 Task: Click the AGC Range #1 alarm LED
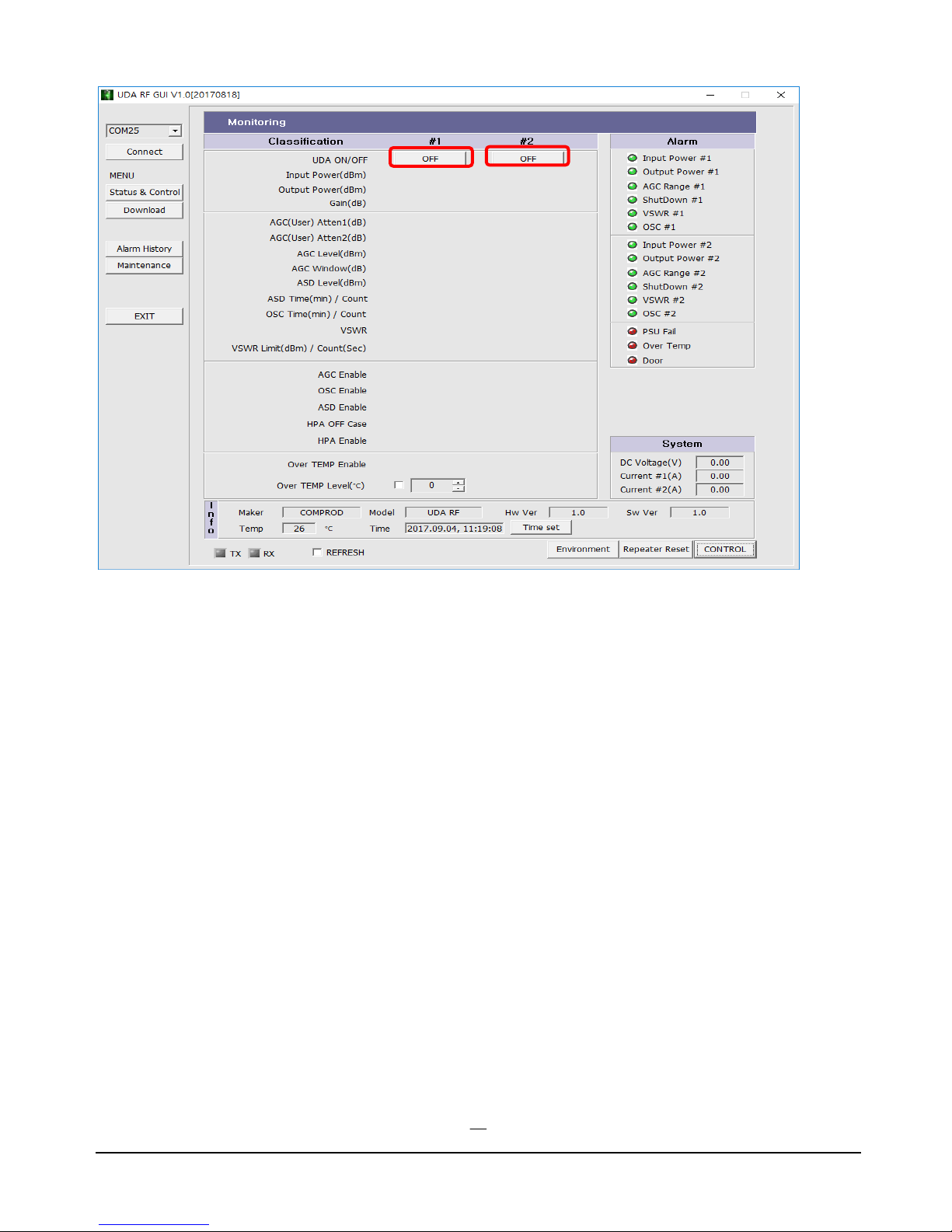[632, 187]
